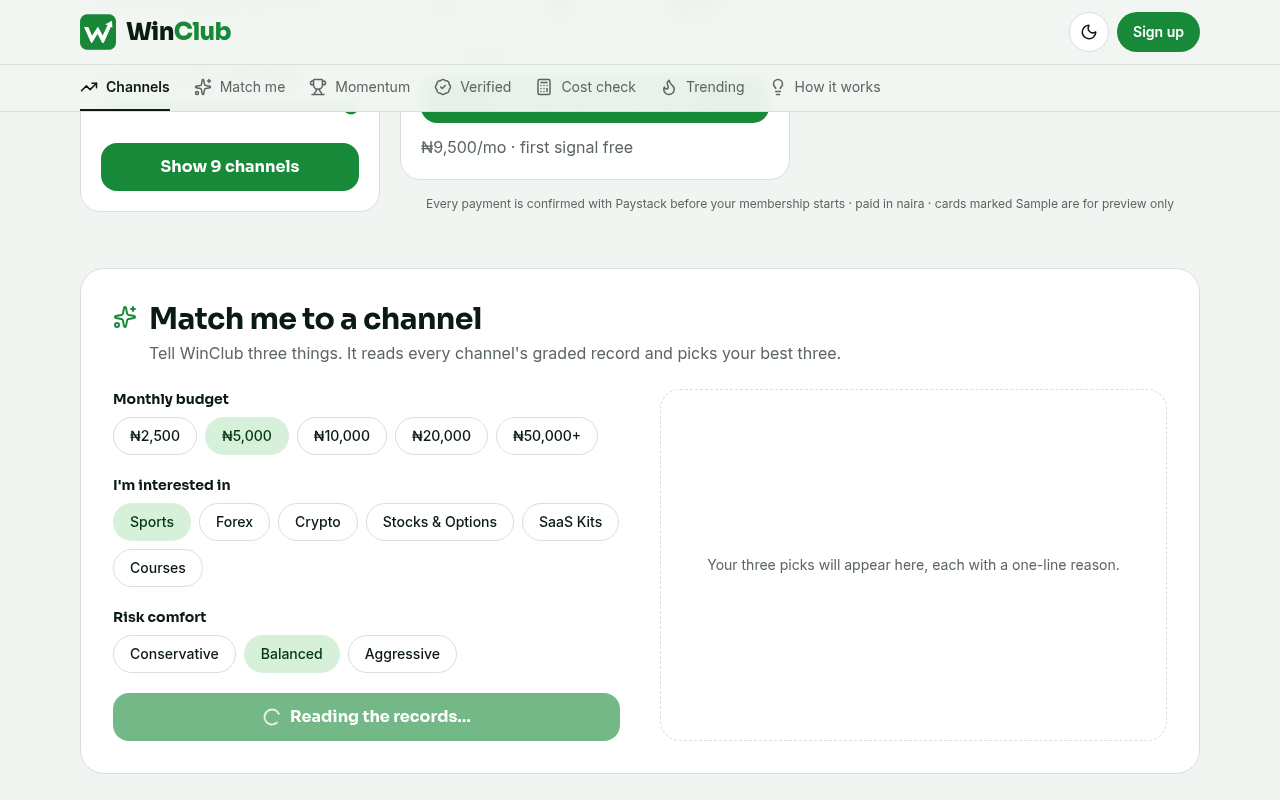Switch to the Momentum tab label

click(x=373, y=87)
